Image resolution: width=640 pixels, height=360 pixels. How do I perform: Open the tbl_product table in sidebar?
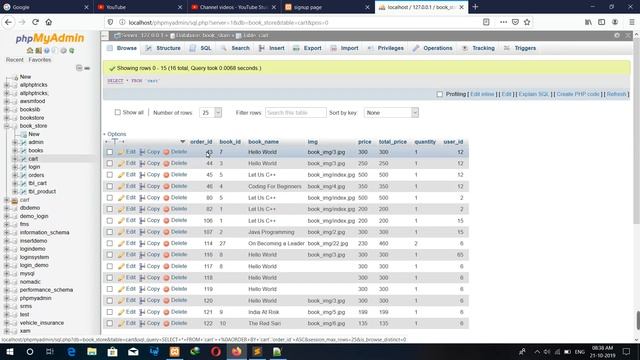click(x=42, y=191)
